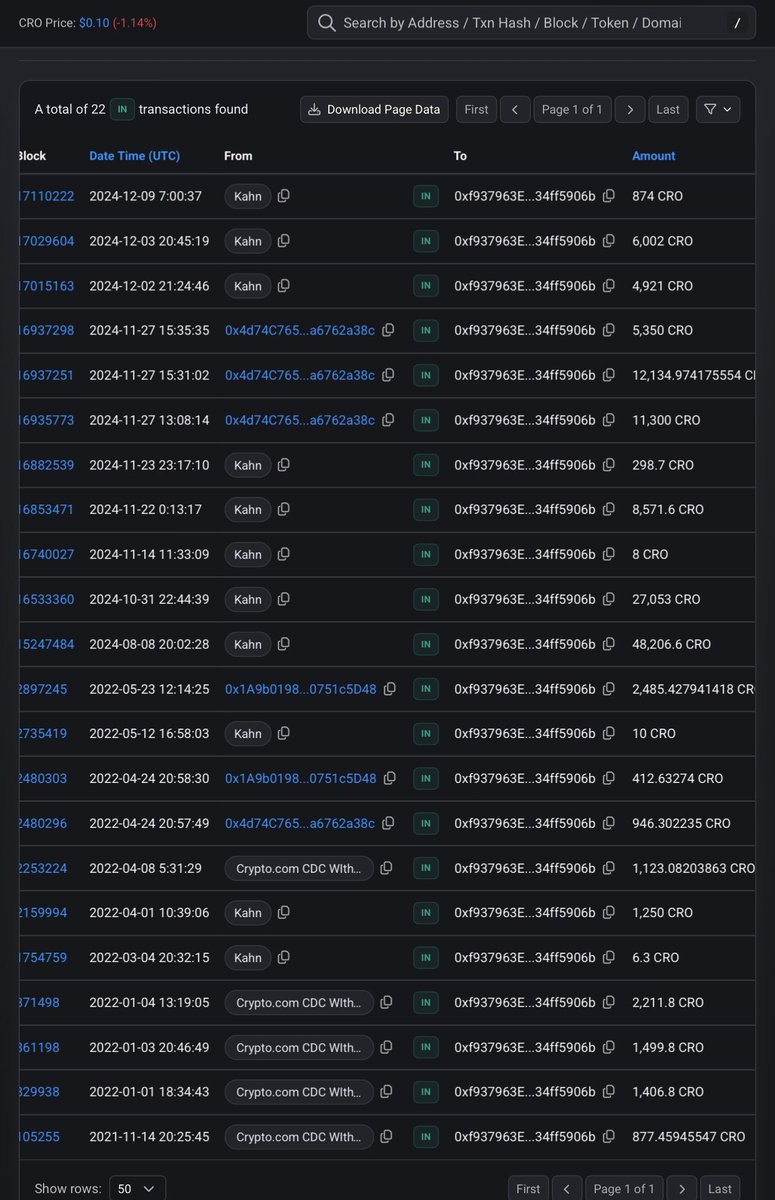The height and width of the screenshot is (1200, 775).
Task: Copy From address in 2,211.8 CRO row
Action: pos(387,1002)
